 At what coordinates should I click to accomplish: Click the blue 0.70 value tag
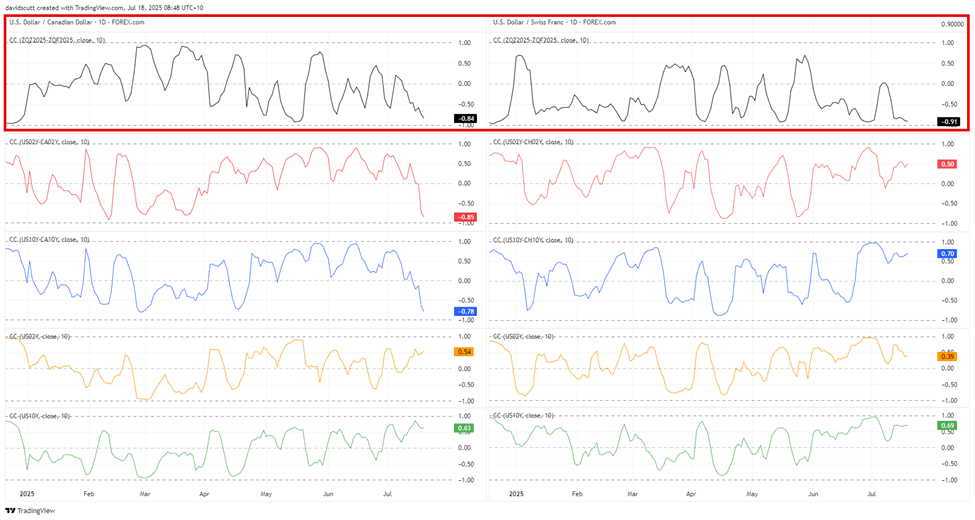946,254
